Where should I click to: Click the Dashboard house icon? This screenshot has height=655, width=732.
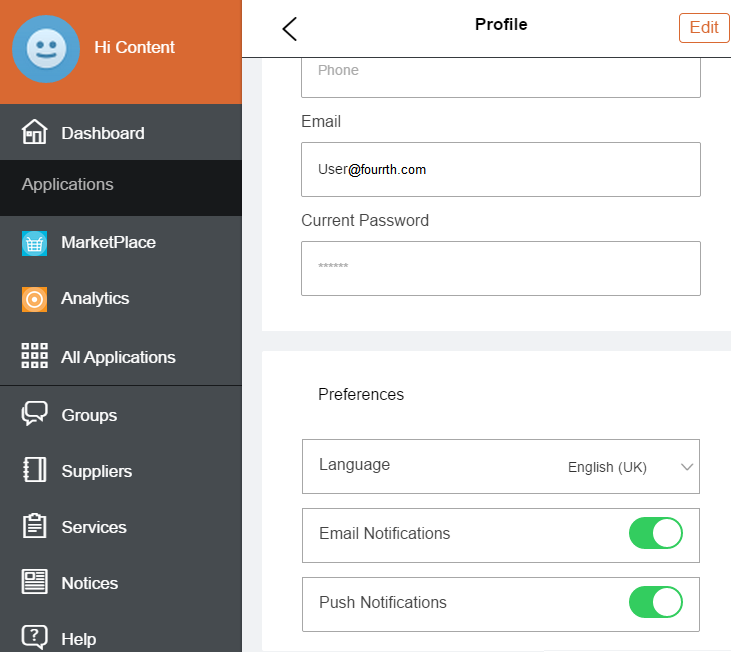35,133
